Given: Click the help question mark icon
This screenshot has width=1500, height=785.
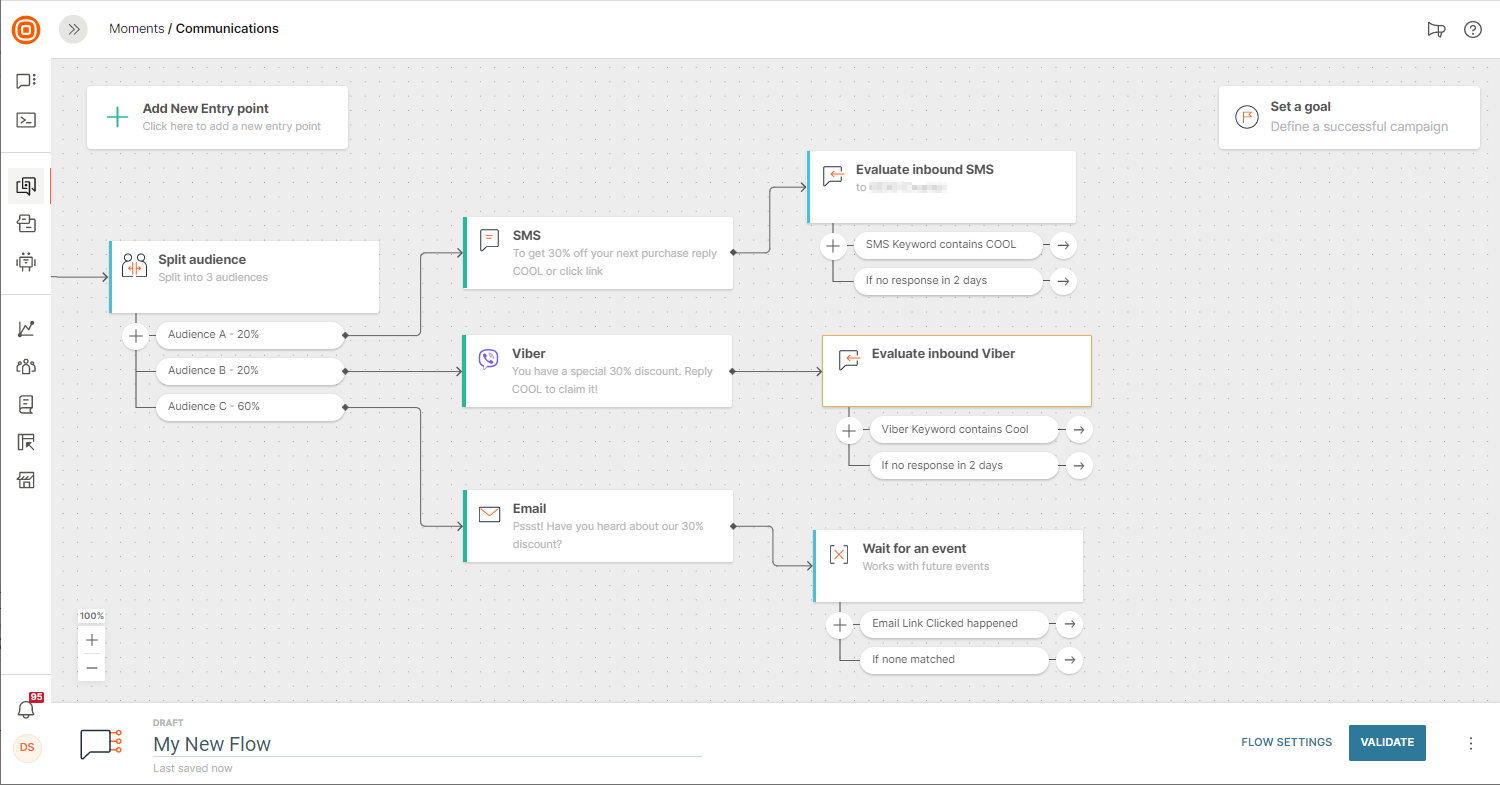Looking at the screenshot, I should 1472,29.
